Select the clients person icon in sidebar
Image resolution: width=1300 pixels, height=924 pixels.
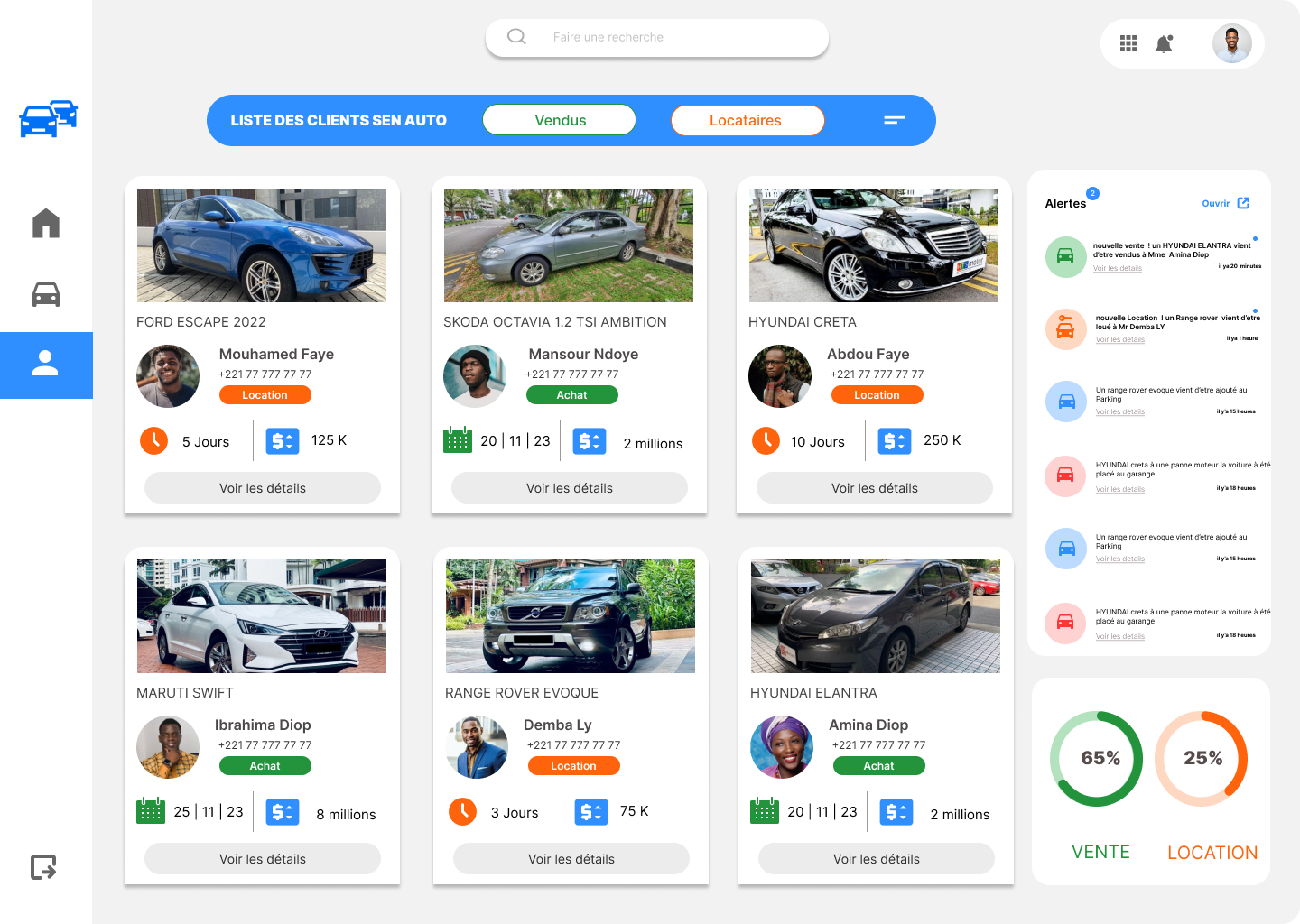(x=46, y=365)
